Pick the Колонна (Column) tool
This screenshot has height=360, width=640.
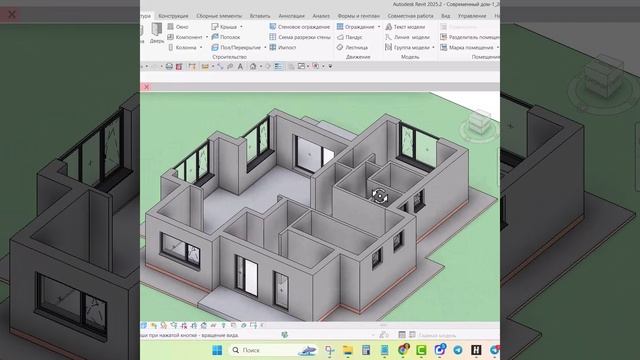tap(182, 47)
